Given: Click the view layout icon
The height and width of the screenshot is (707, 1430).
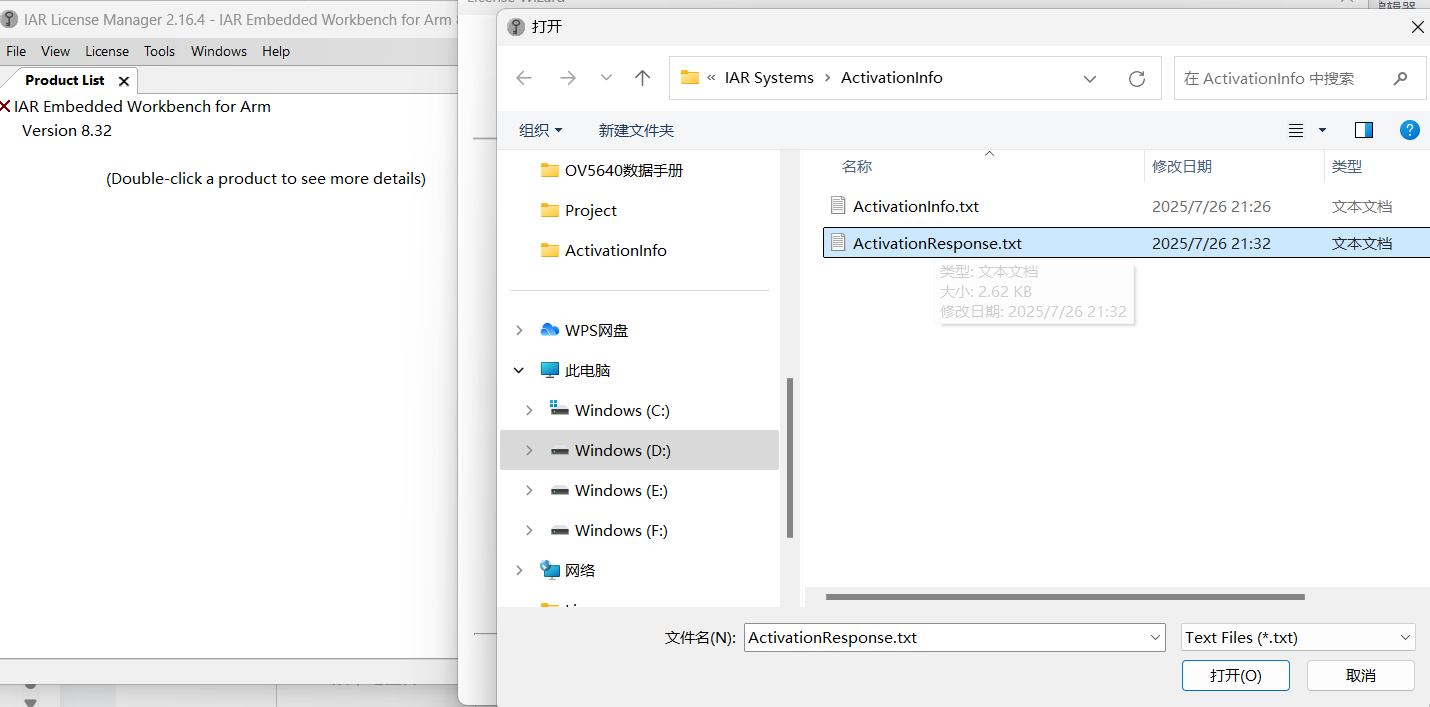Looking at the screenshot, I should click(1296, 130).
